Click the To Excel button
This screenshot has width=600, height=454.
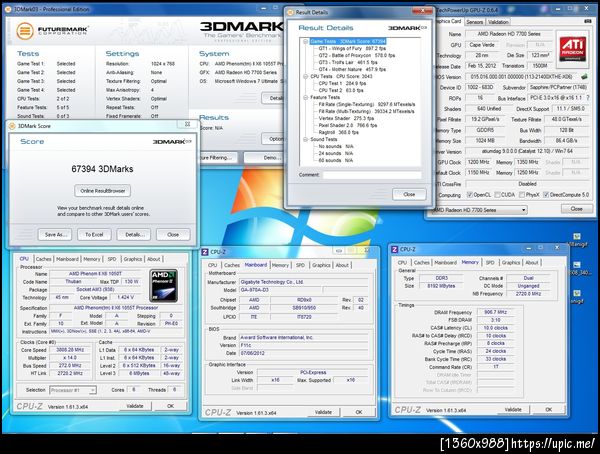click(94, 235)
